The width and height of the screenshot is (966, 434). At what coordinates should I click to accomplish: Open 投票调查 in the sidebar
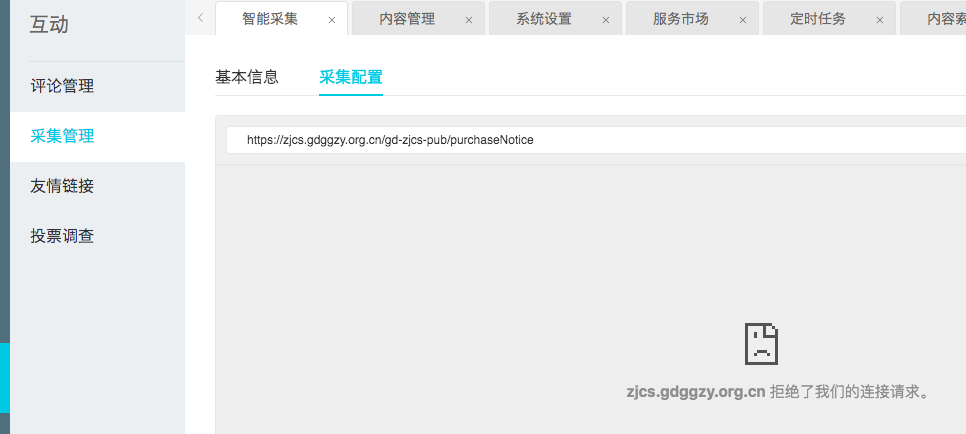(97, 236)
